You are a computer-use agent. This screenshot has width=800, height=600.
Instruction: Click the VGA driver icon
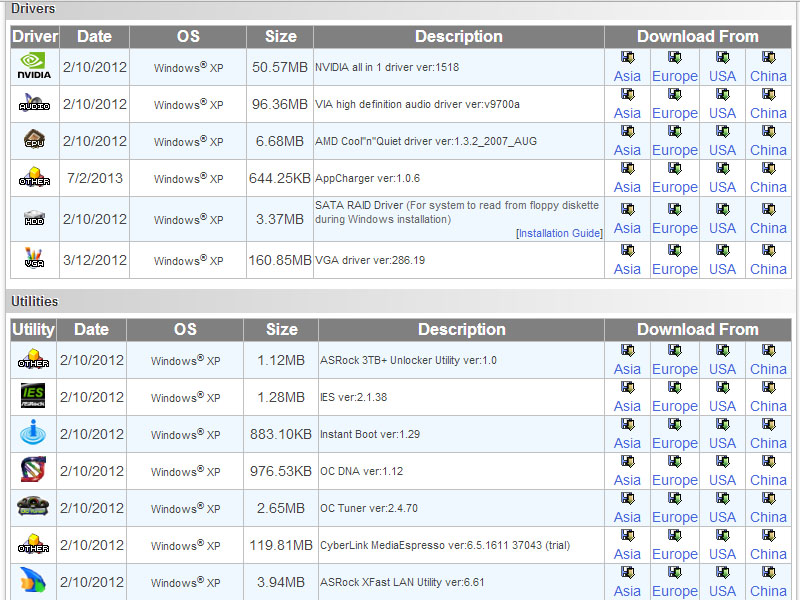34,259
